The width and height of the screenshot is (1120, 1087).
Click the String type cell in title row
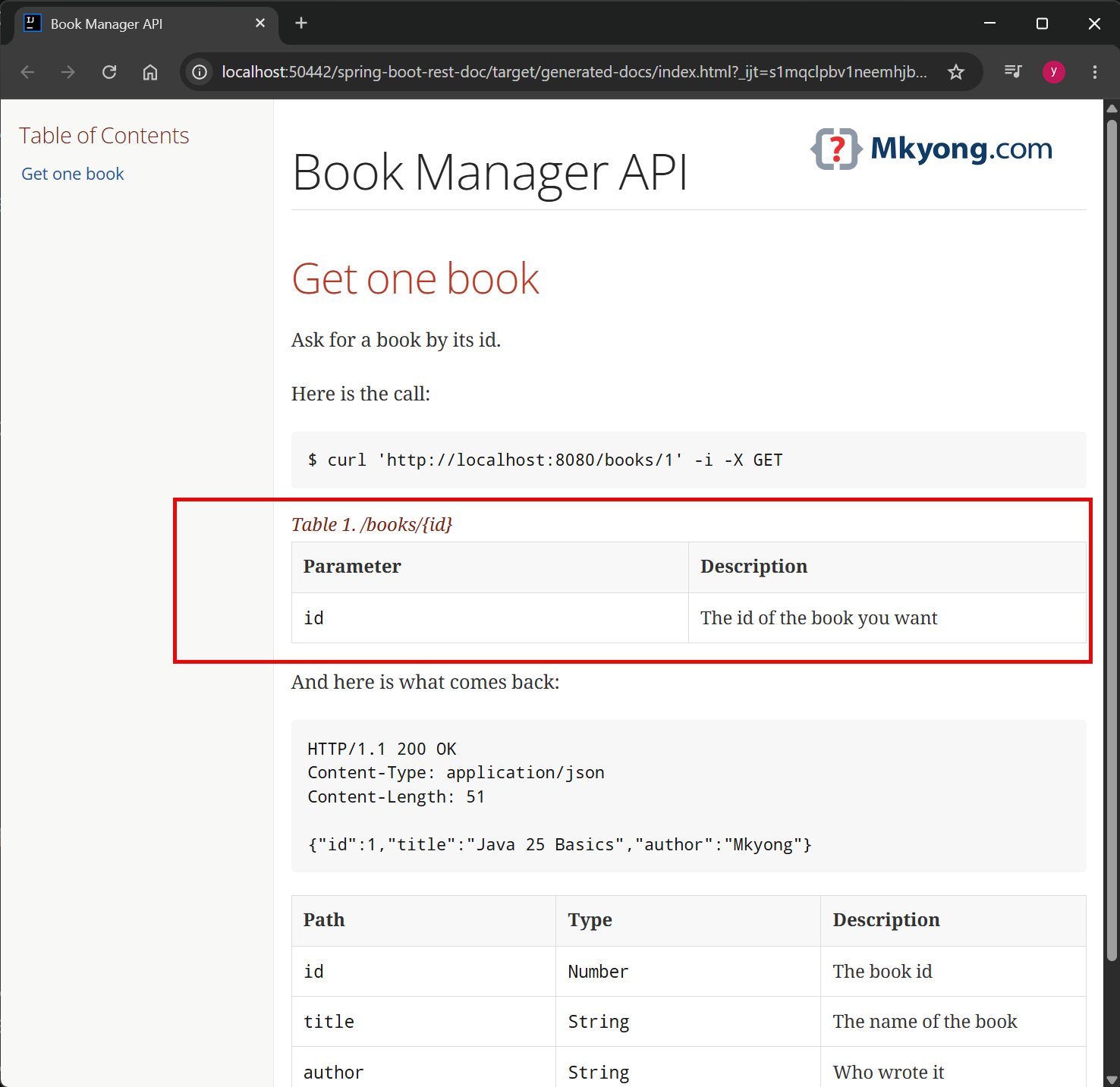[x=688, y=1021]
